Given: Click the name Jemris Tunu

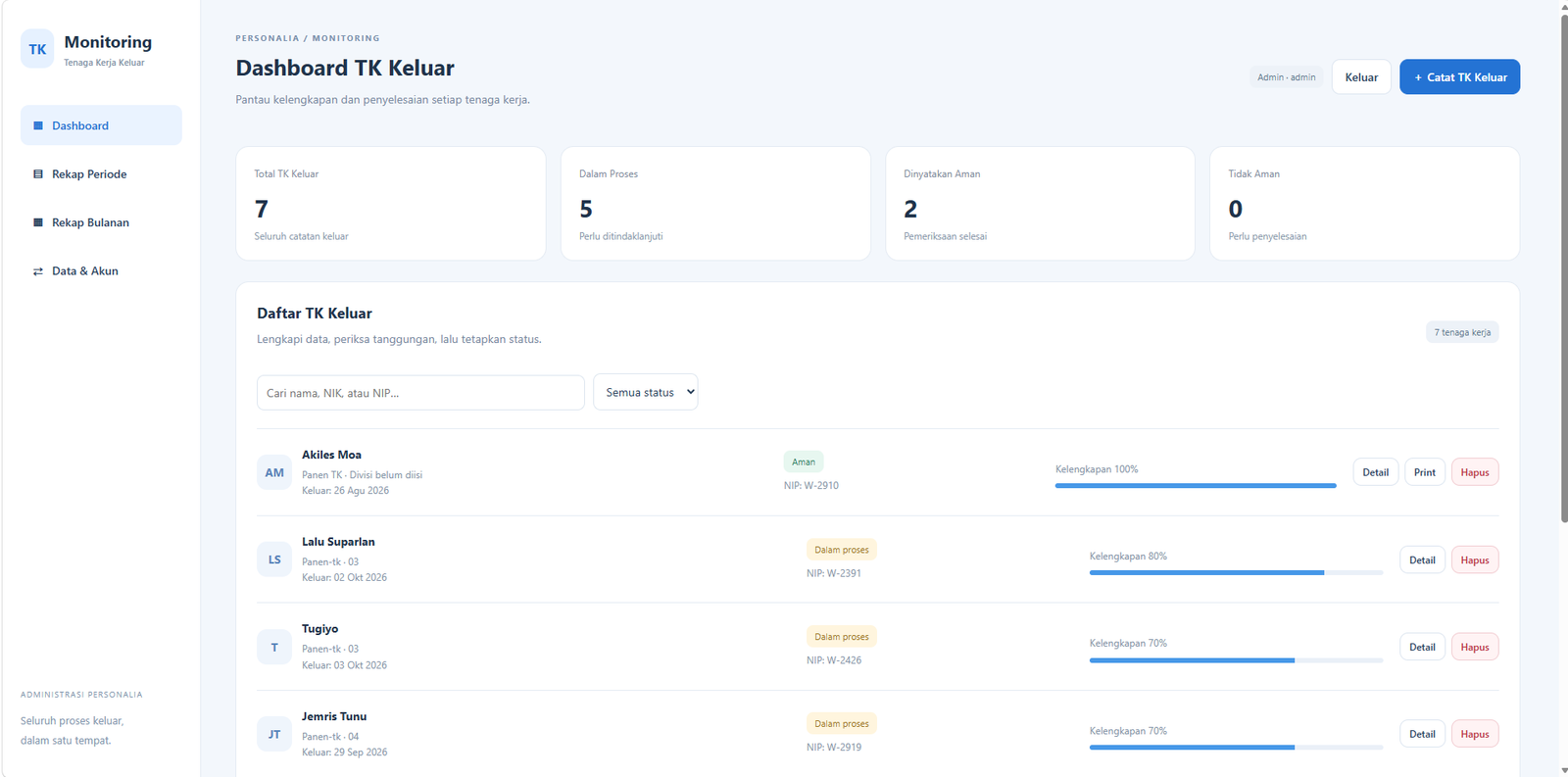Looking at the screenshot, I should (334, 716).
